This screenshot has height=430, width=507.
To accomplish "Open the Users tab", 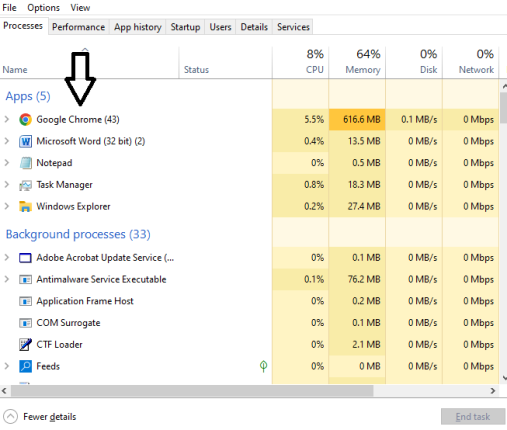I will point(220,27).
